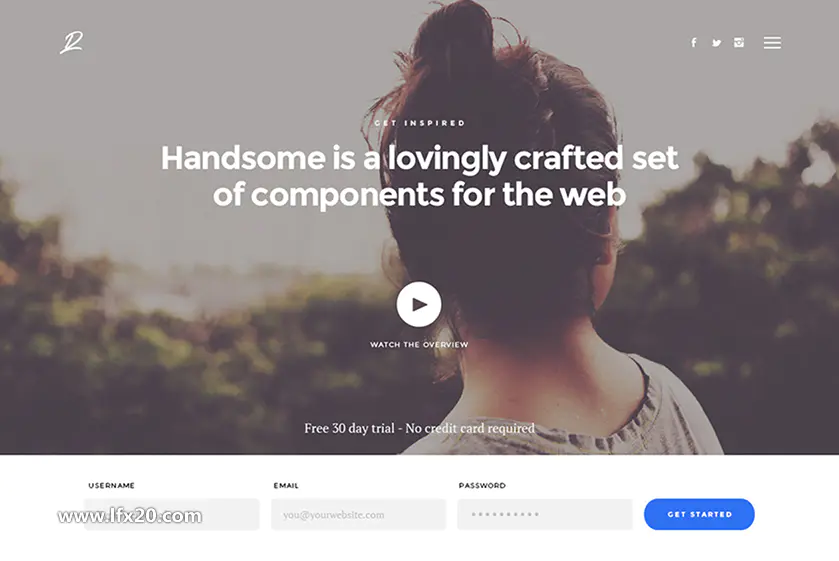Click the Get Inspired subtitle
This screenshot has height=561, width=839.
click(420, 123)
